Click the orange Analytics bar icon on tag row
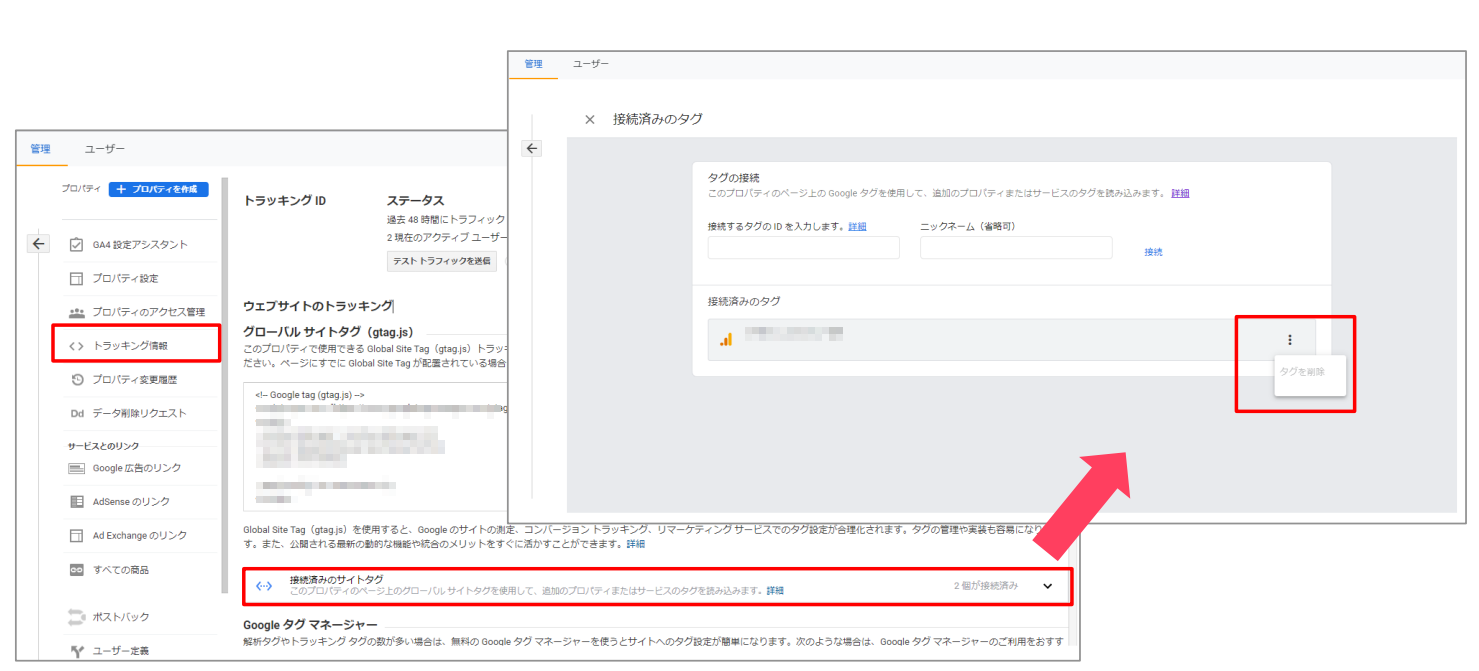Viewport: 1479px width, 671px height. (x=726, y=339)
